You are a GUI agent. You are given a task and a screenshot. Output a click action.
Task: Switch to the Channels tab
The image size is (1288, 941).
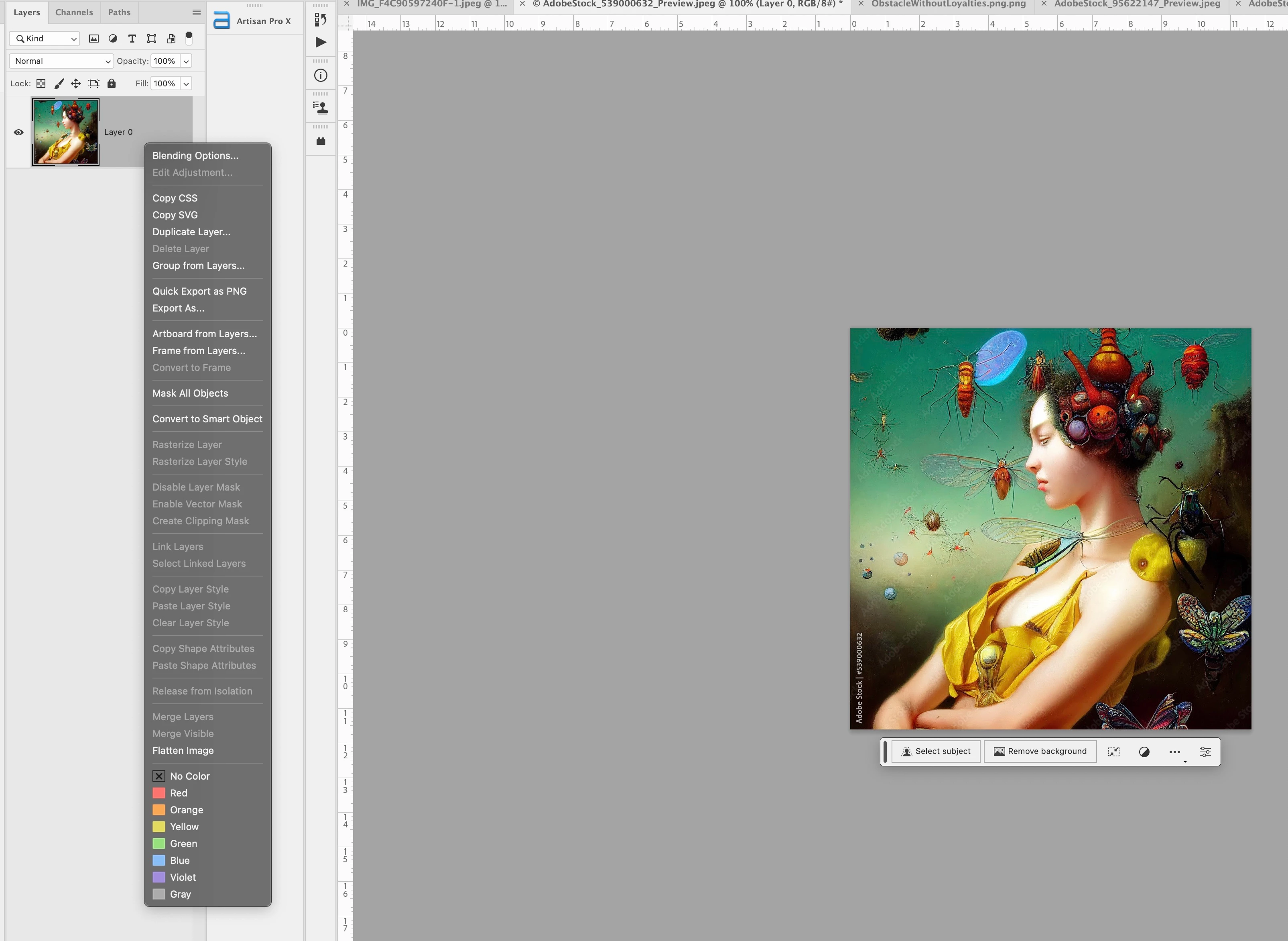click(x=74, y=12)
